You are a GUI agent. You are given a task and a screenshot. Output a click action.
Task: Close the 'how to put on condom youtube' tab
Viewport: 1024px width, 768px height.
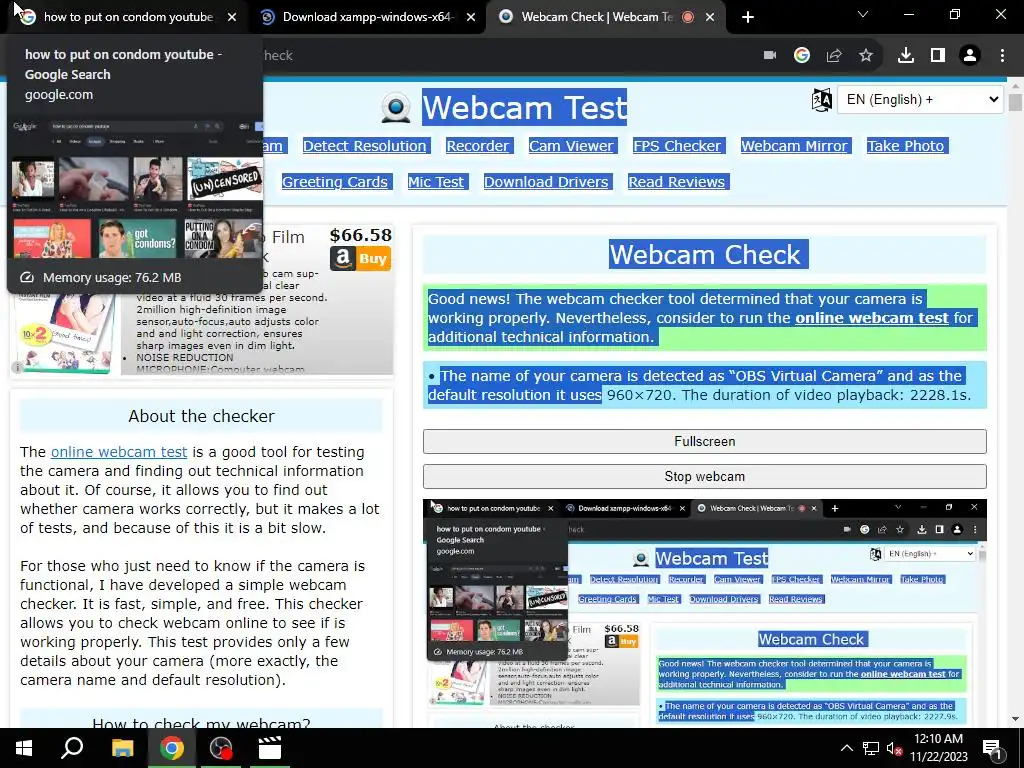pos(232,17)
